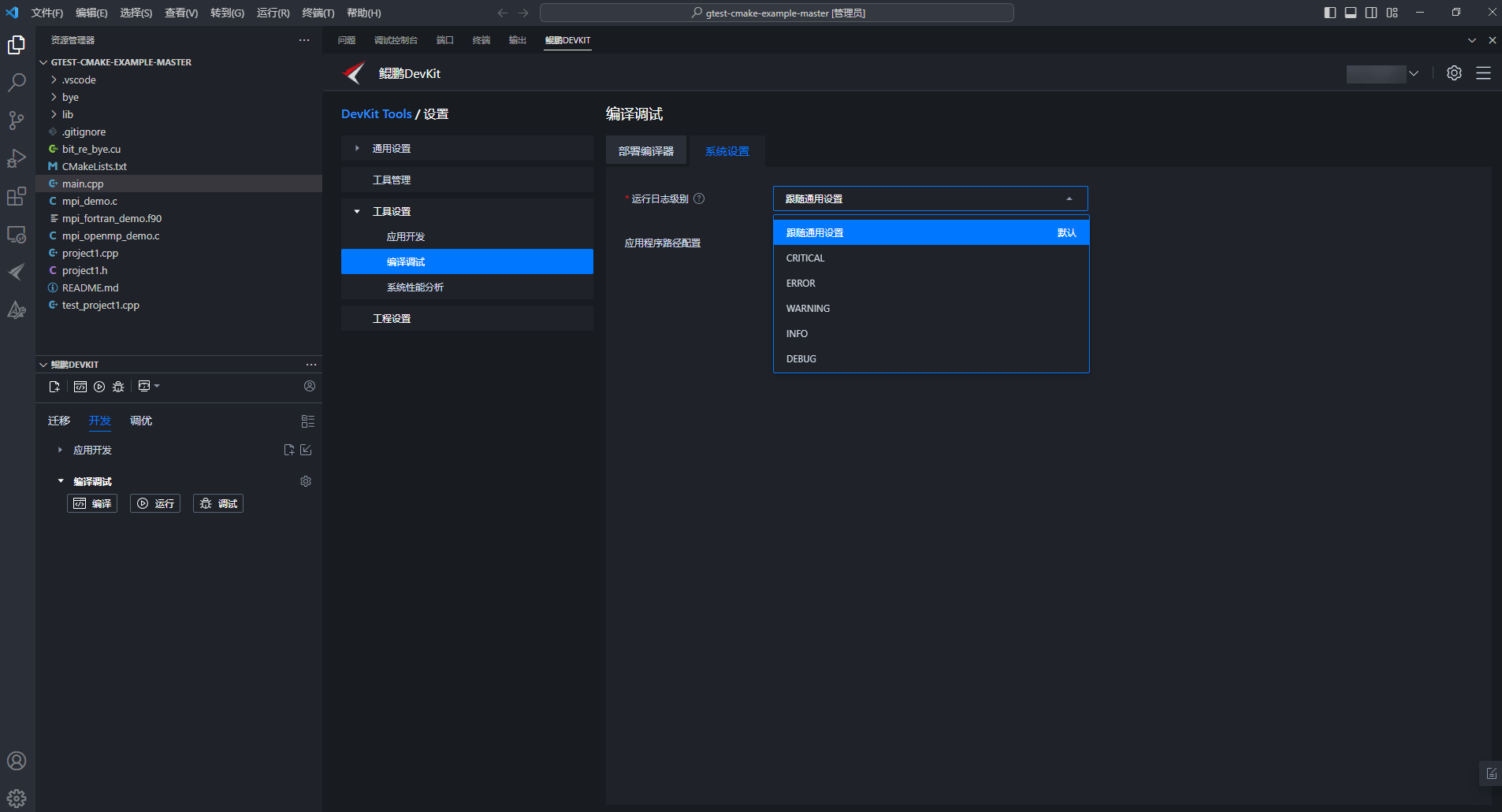Select ERROR log level option
The image size is (1502, 812).
click(x=931, y=284)
